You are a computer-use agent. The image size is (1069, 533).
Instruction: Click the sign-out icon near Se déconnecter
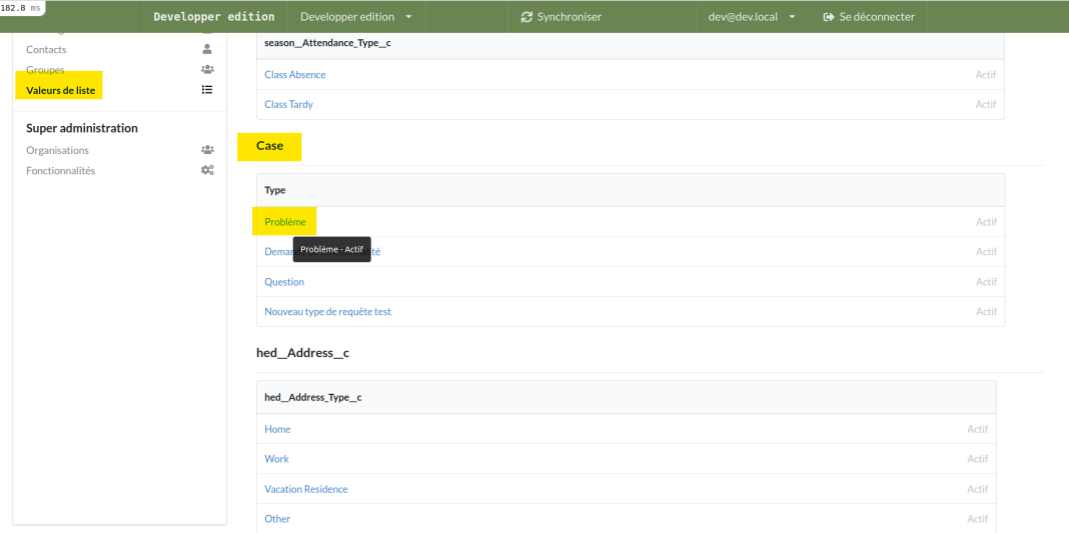click(x=829, y=17)
